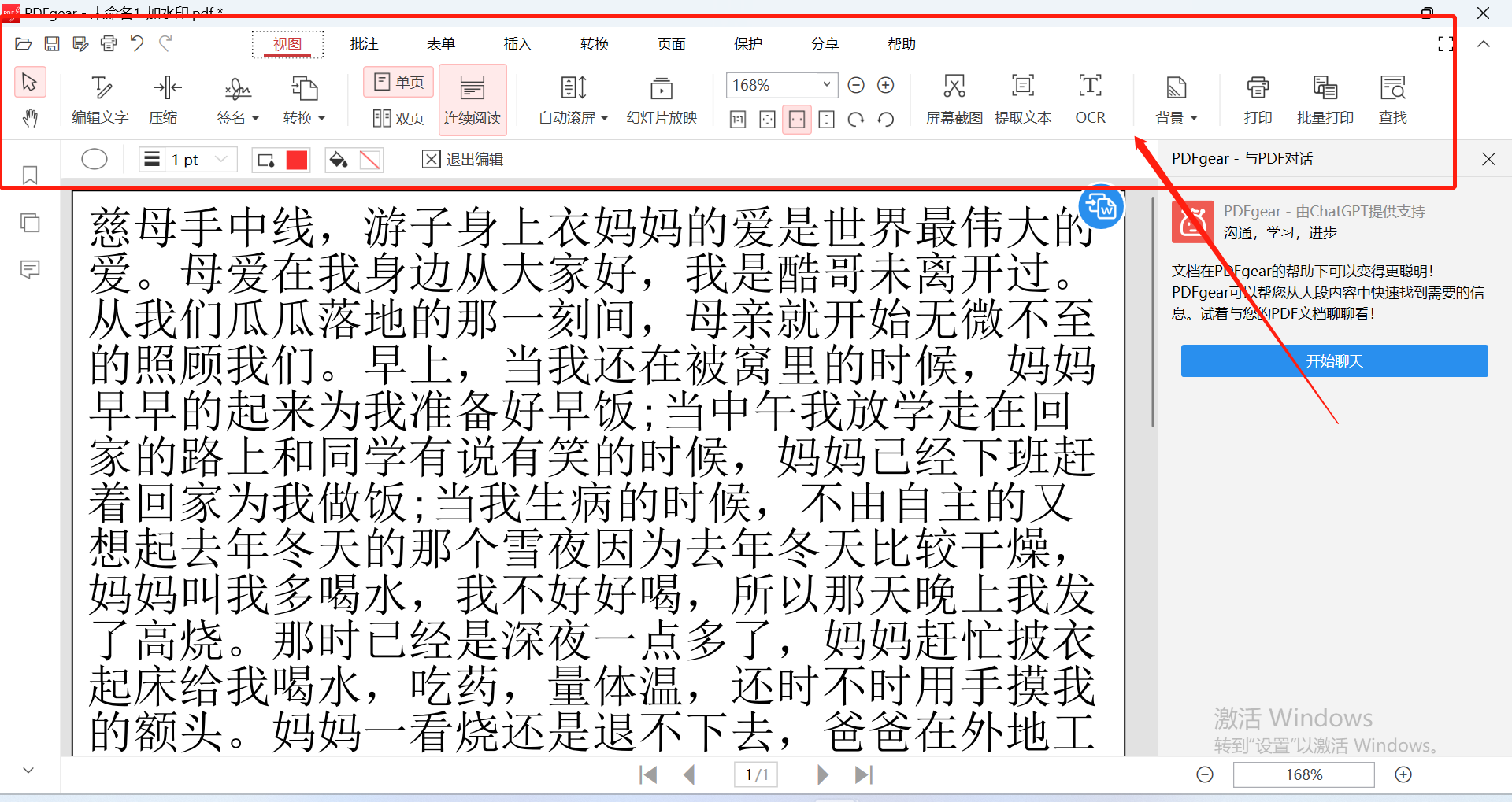Click the 打印 print button in ribbon
The width and height of the screenshot is (1512, 802).
pyautogui.click(x=1258, y=100)
